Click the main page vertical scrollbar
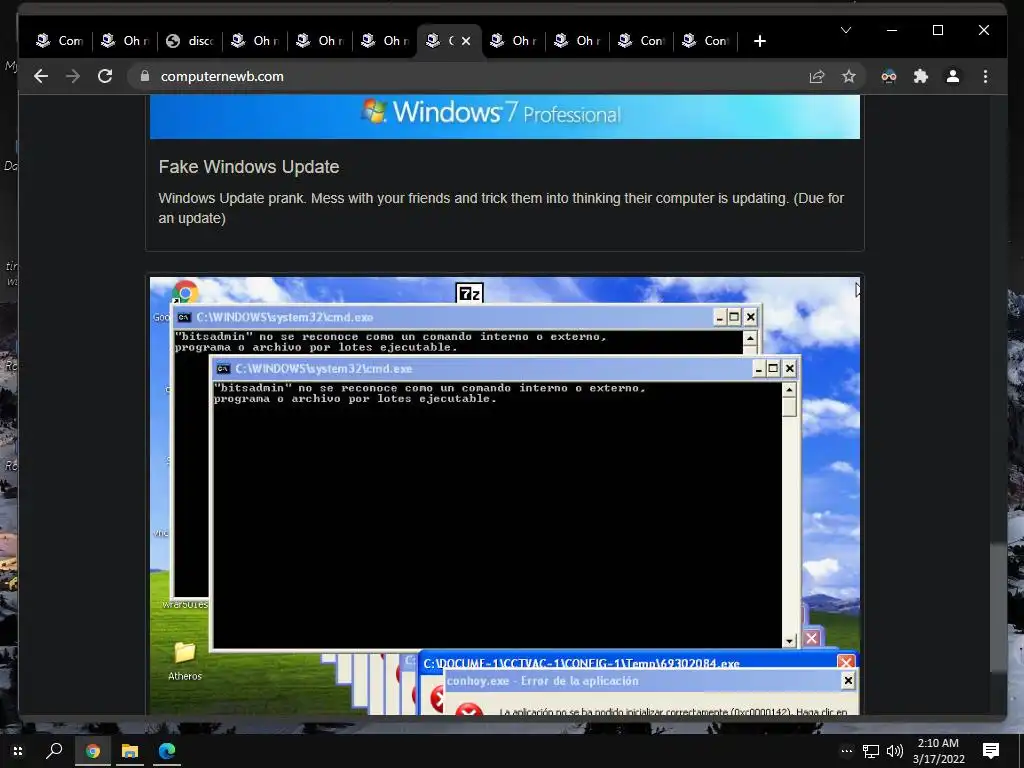The width and height of the screenshot is (1024, 768). click(x=997, y=607)
